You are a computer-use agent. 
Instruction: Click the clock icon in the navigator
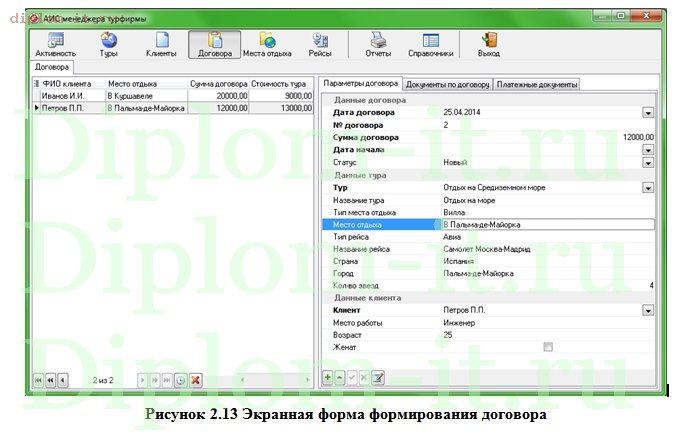(x=180, y=380)
